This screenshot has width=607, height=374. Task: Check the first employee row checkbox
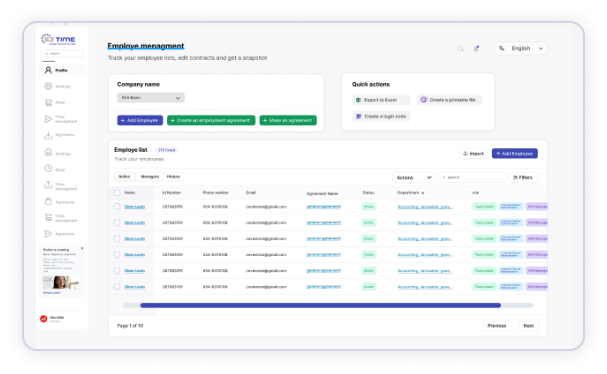(x=117, y=207)
